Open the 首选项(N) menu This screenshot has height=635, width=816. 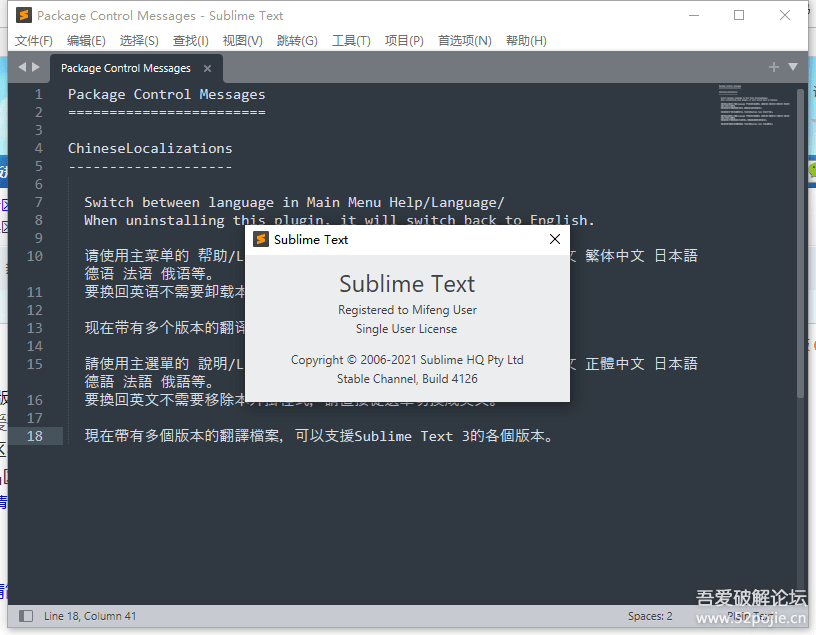click(465, 40)
